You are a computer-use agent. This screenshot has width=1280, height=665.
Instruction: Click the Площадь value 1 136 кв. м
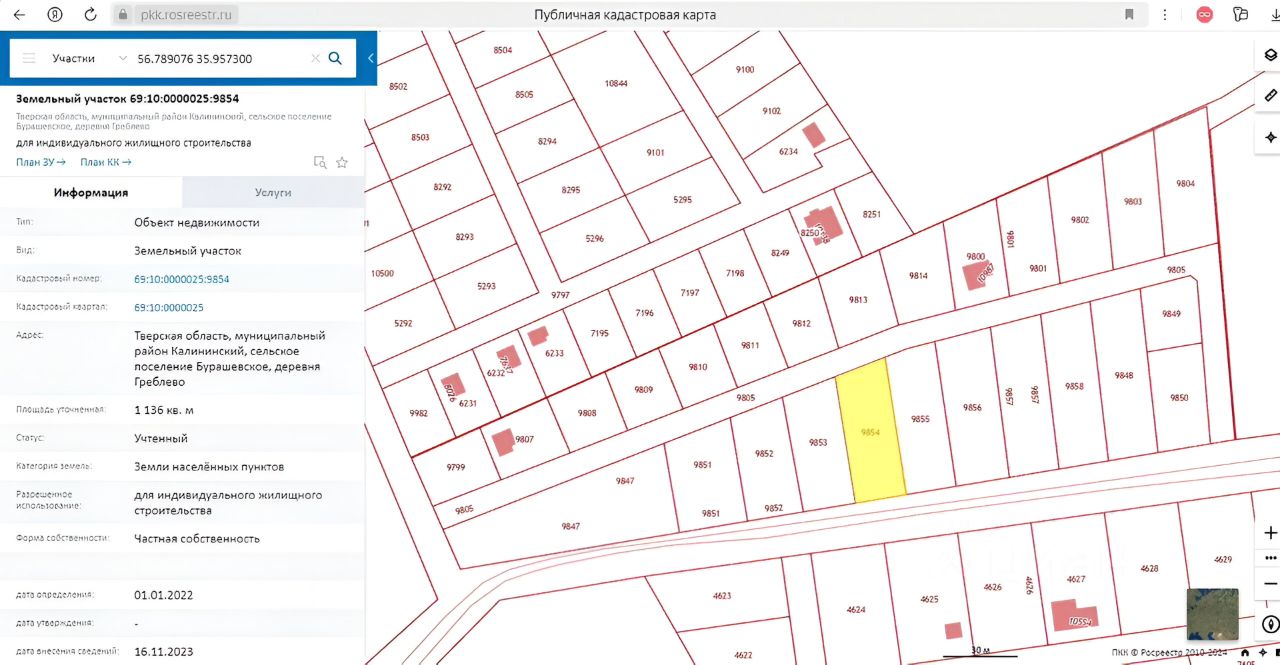click(164, 410)
